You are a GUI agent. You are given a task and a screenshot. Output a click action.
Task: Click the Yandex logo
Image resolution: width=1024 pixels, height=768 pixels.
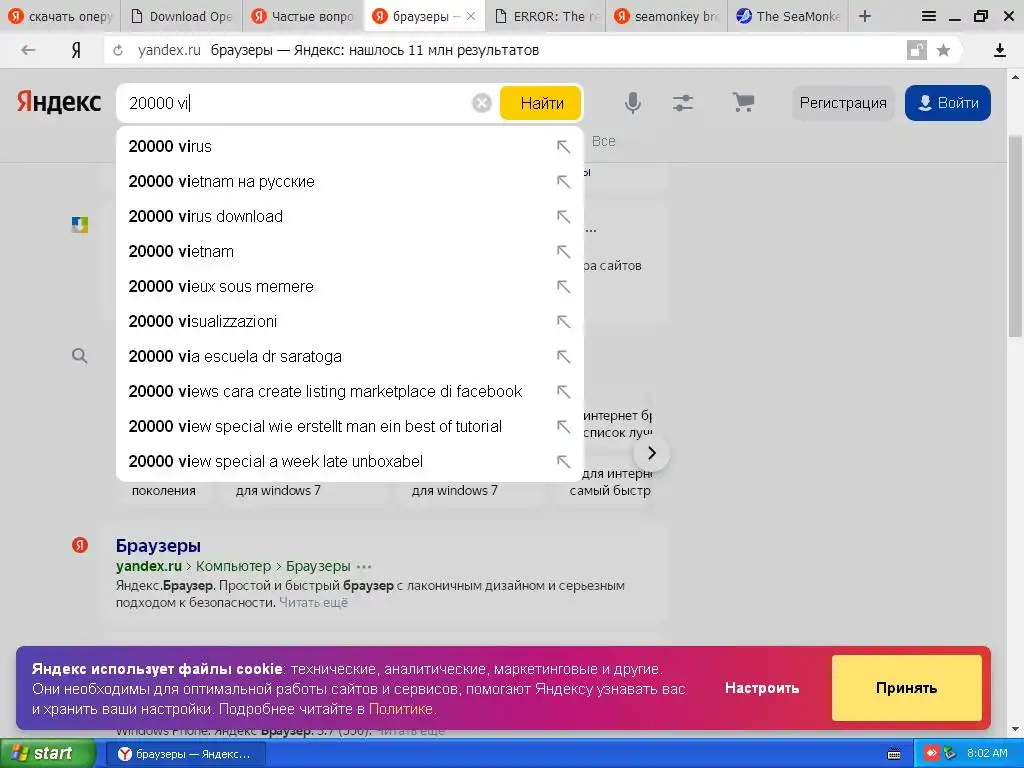59,103
